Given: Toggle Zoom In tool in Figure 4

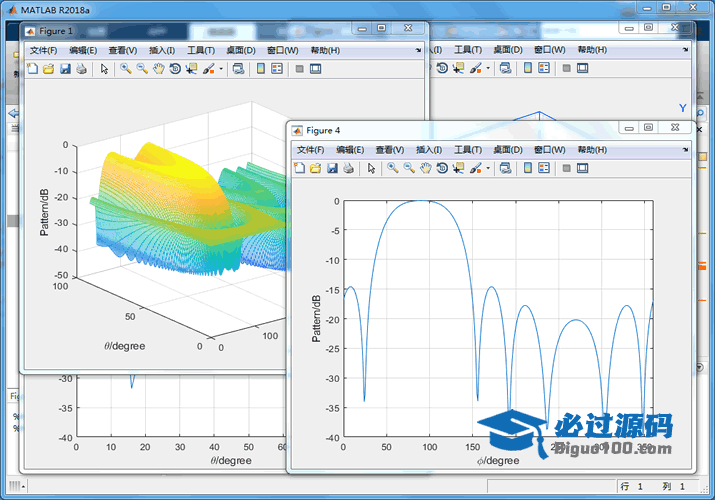Looking at the screenshot, I should pos(392,168).
